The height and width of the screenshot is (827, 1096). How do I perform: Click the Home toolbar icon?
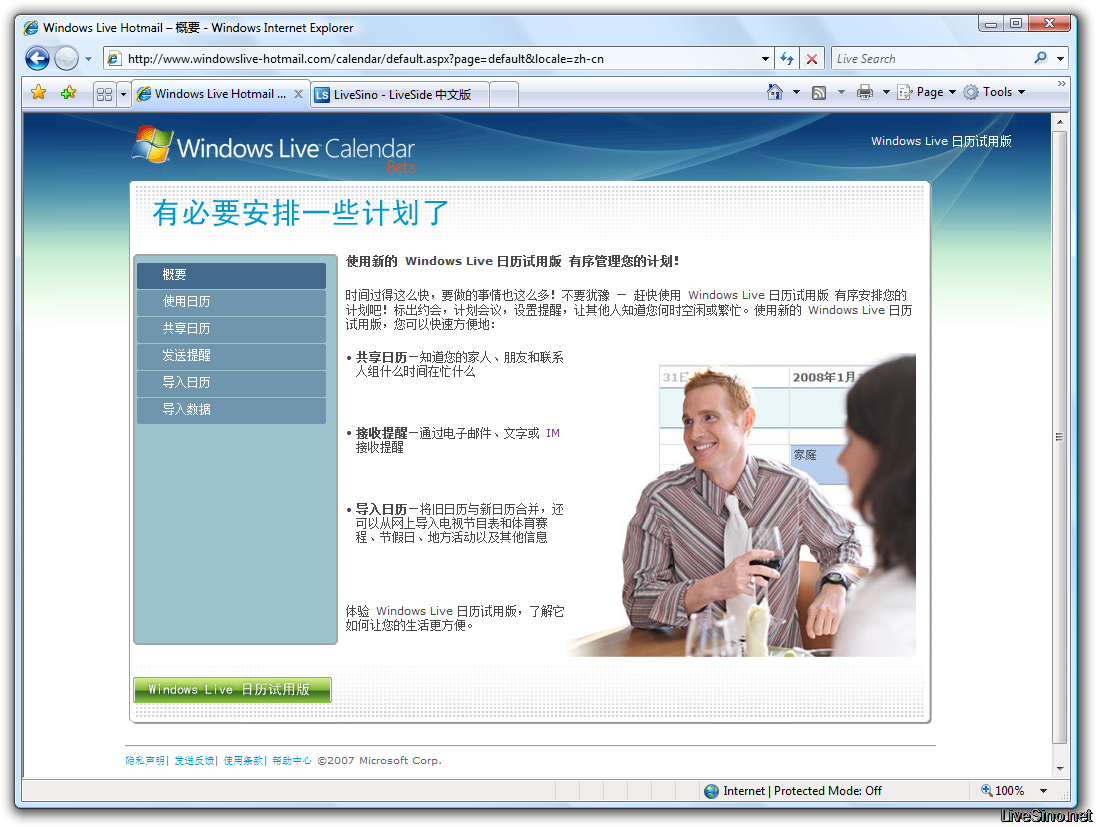(774, 92)
